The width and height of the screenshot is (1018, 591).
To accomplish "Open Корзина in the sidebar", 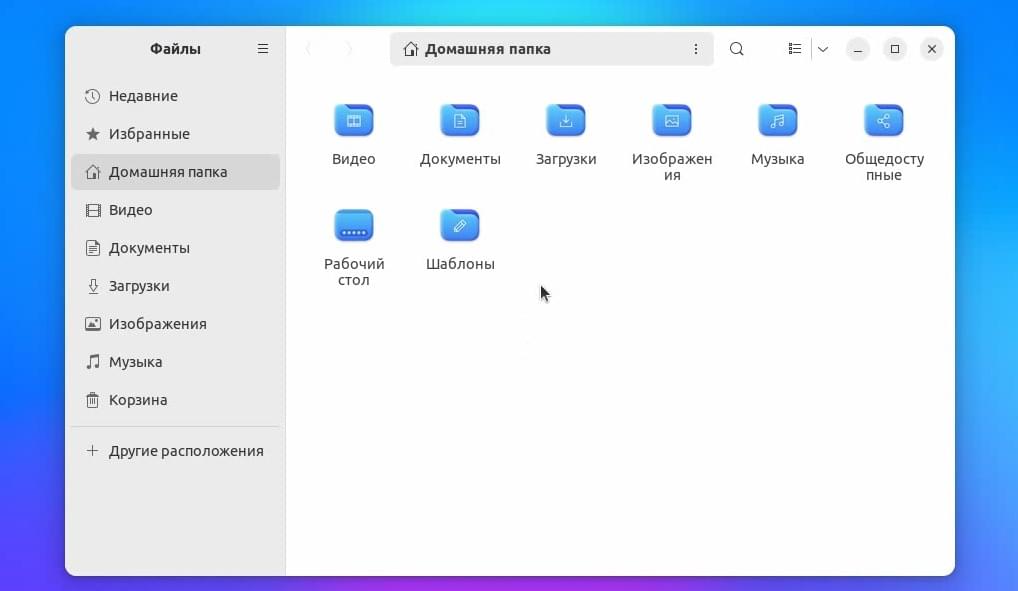I will click(x=175, y=400).
